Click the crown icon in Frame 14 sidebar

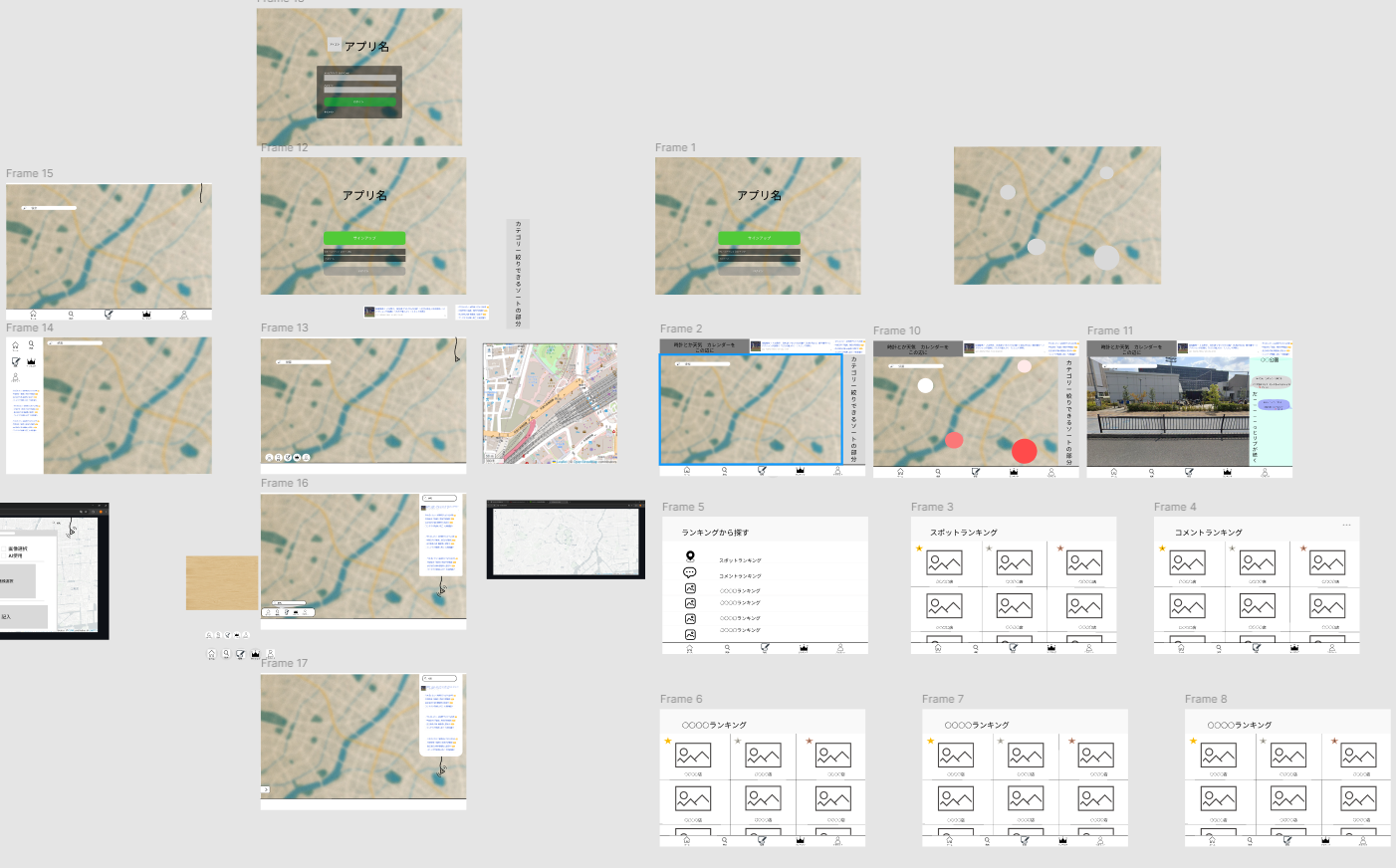click(31, 361)
